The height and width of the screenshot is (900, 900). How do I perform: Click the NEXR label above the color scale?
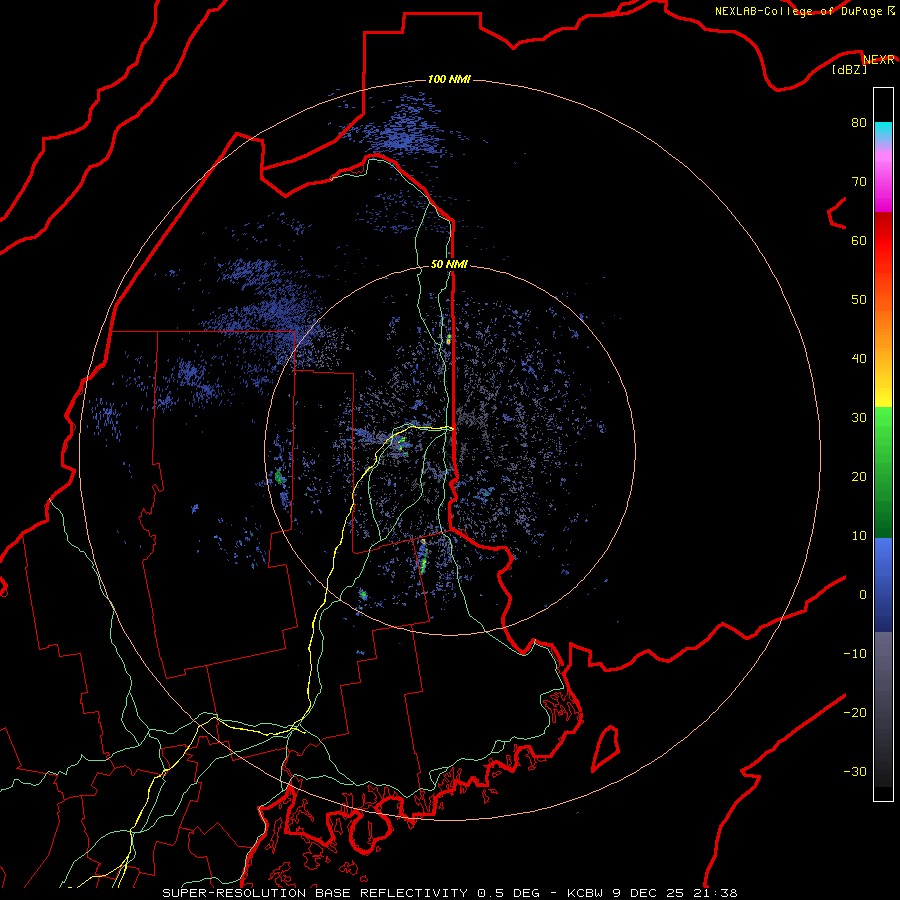pos(879,60)
